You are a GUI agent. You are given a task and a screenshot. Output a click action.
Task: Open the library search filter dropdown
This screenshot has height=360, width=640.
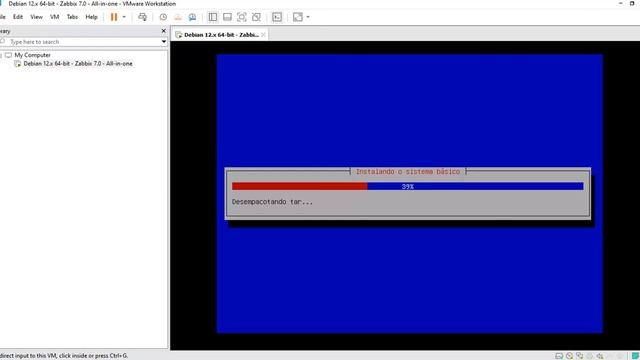pos(164,42)
